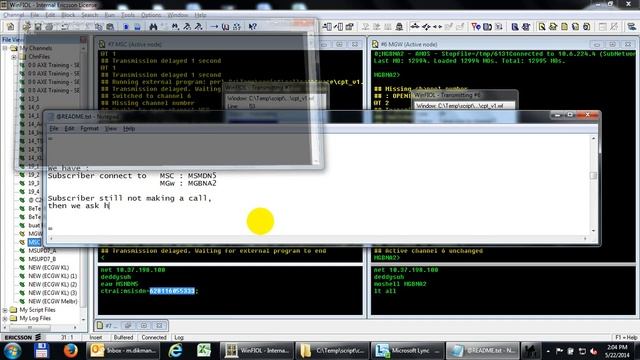Switch to Outlook Inbox taskbar button
This screenshot has width=640, height=360.
point(123,351)
